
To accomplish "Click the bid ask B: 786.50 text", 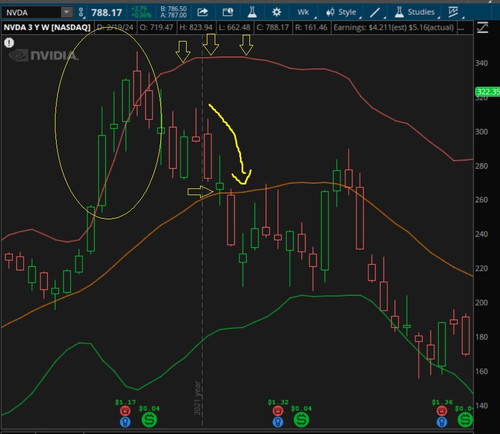I will [173, 9].
